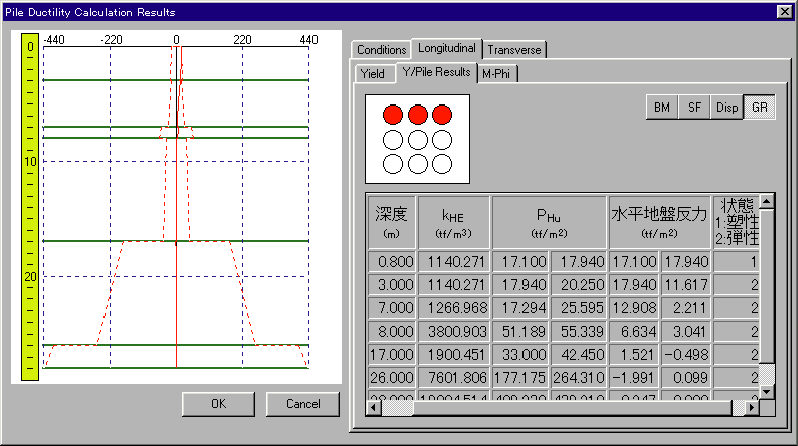The image size is (798, 446).
Task: Choose the middle-row right white pile circle
Action: pos(441,139)
